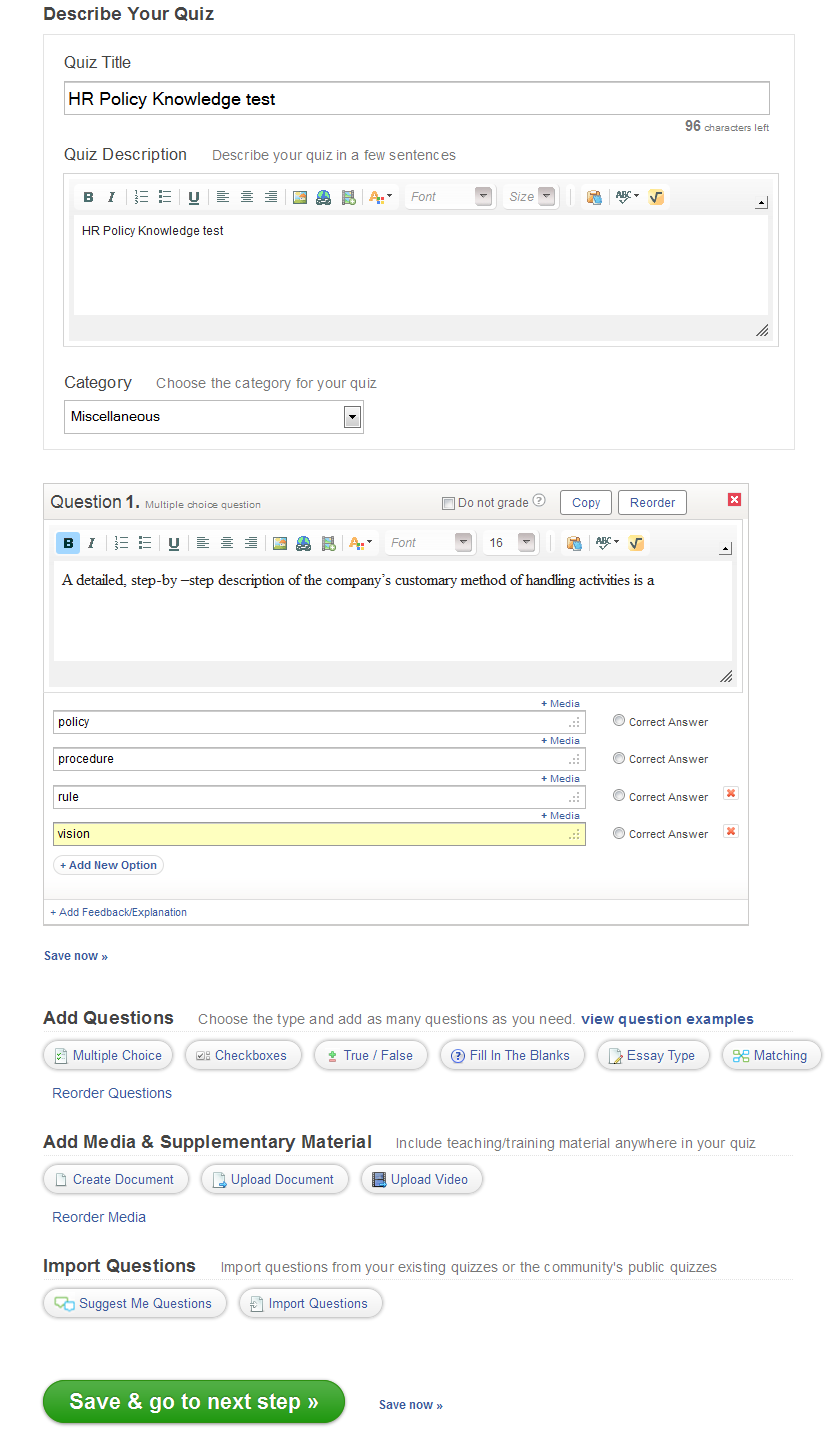833x1432 pixels.
Task: Open math formula editor in Question 1 toolbar
Action: pyautogui.click(x=636, y=543)
